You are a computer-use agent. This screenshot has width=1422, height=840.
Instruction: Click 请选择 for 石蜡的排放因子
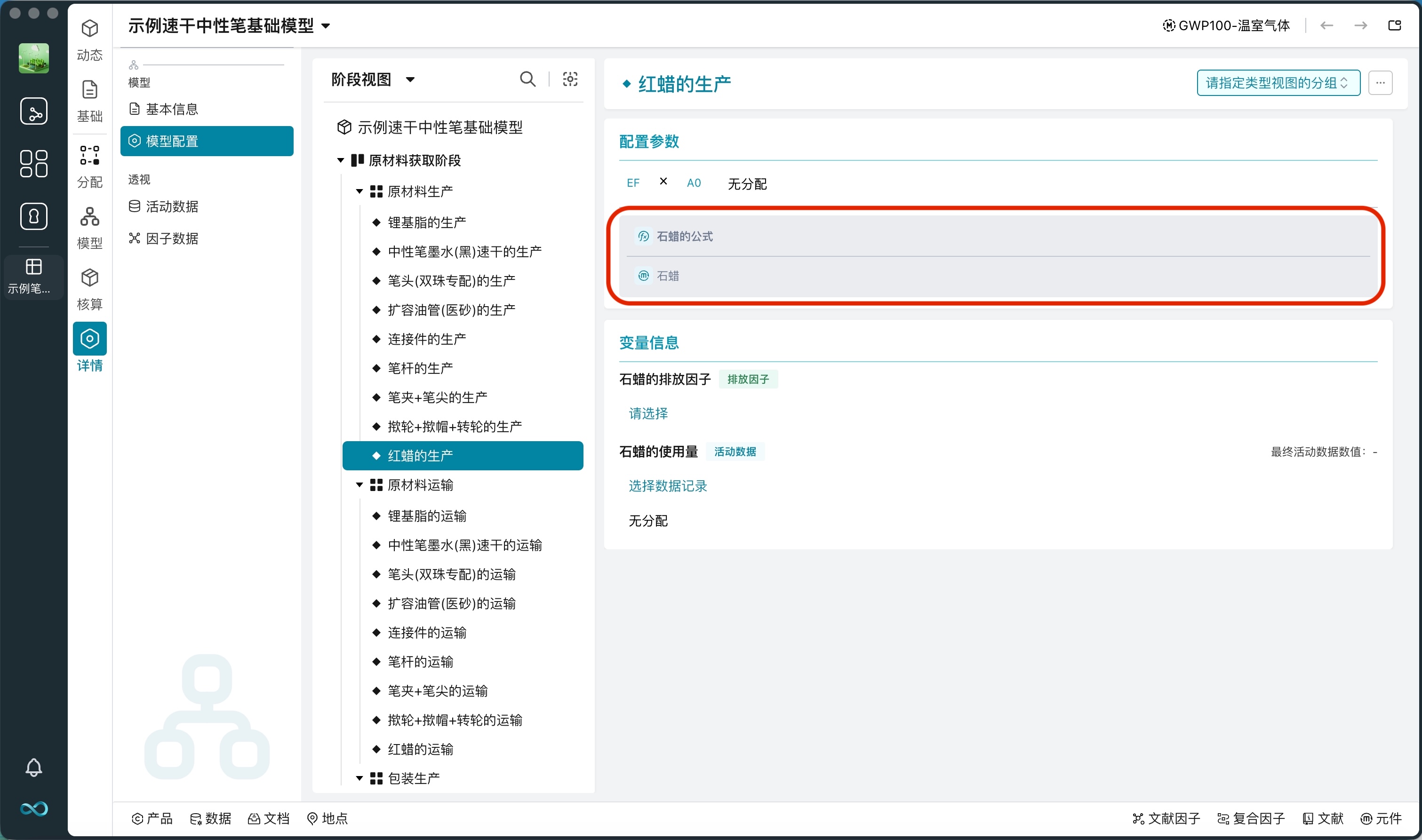pyautogui.click(x=648, y=414)
